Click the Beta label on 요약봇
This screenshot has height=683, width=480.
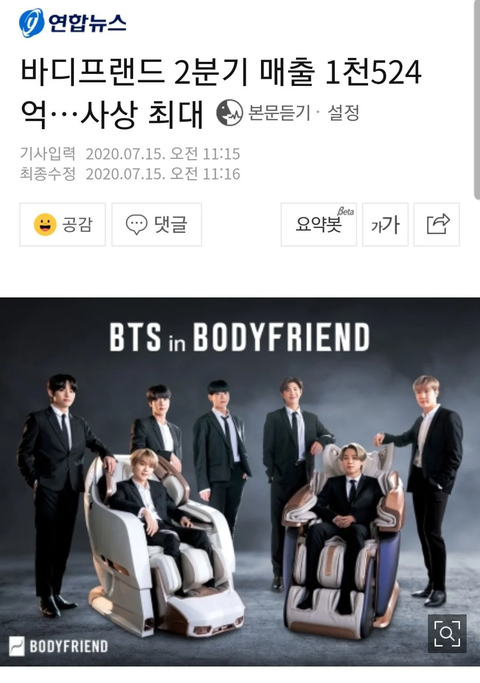[x=345, y=211]
